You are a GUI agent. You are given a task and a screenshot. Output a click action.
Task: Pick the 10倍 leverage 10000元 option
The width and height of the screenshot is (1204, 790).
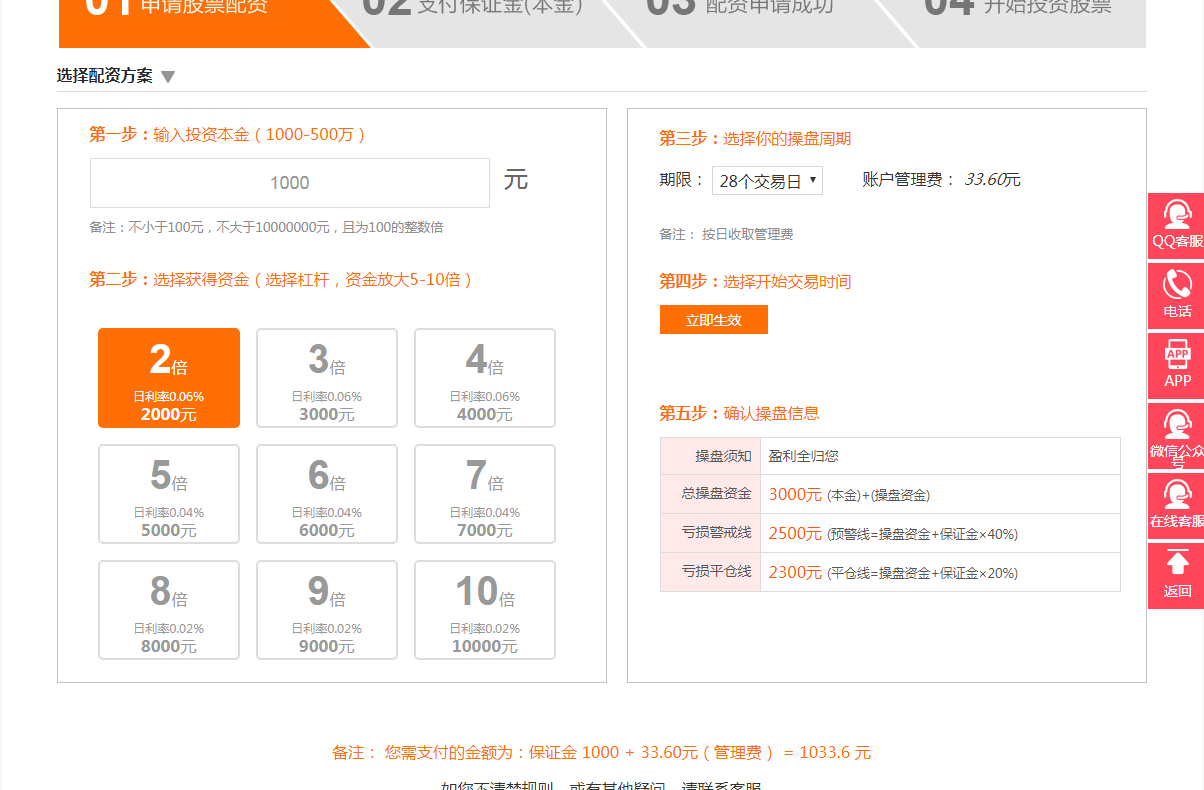[485, 610]
